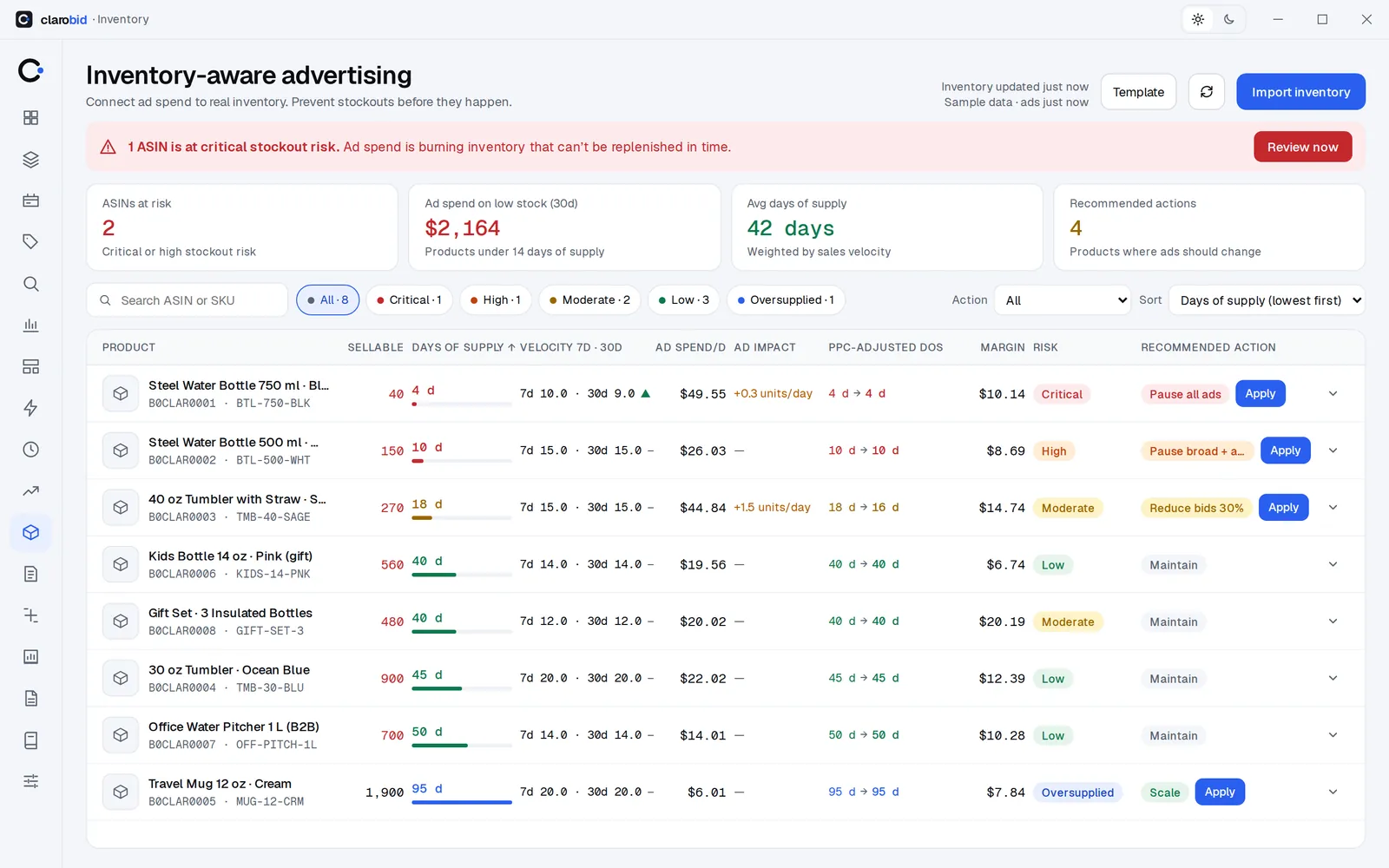This screenshot has height=868, width=1389.
Task: Open the trending arrow sidebar icon
Action: pyautogui.click(x=31, y=491)
